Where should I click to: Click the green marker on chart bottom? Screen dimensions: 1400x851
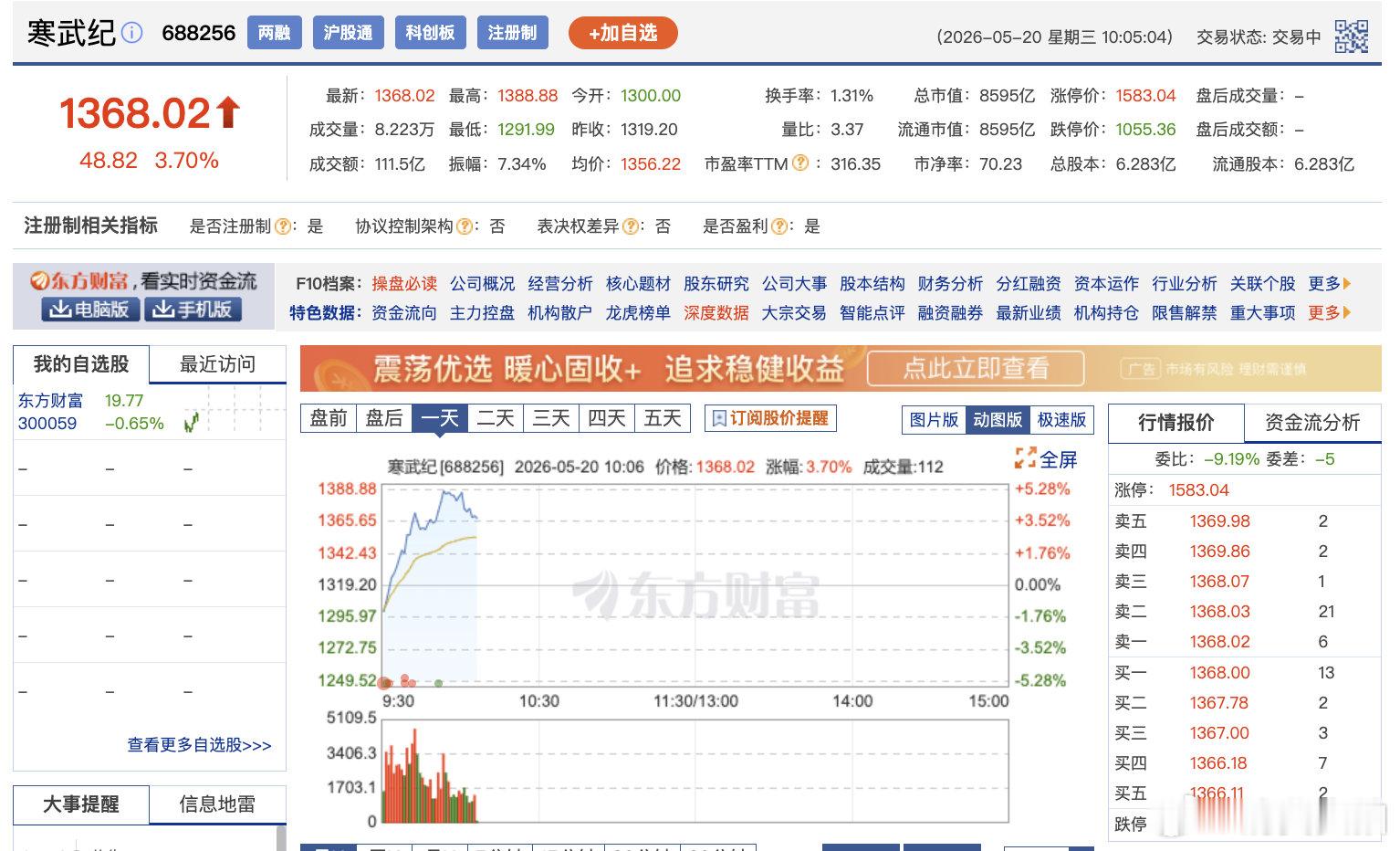coord(439,683)
